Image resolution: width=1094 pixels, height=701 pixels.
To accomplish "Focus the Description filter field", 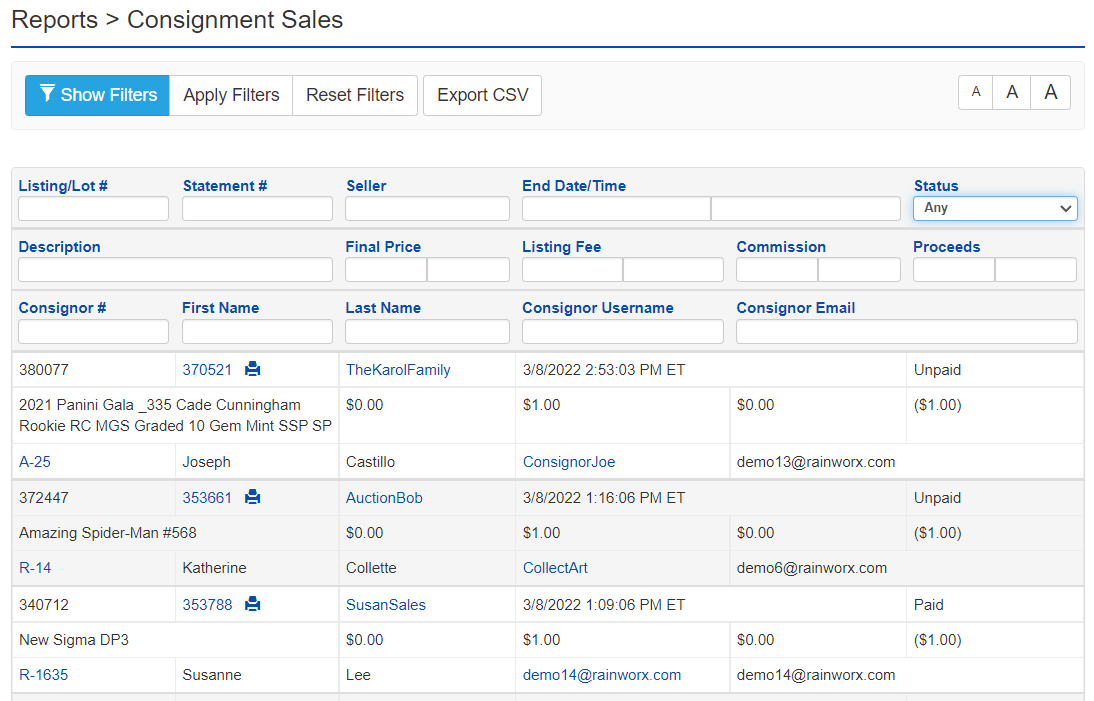I will [175, 269].
